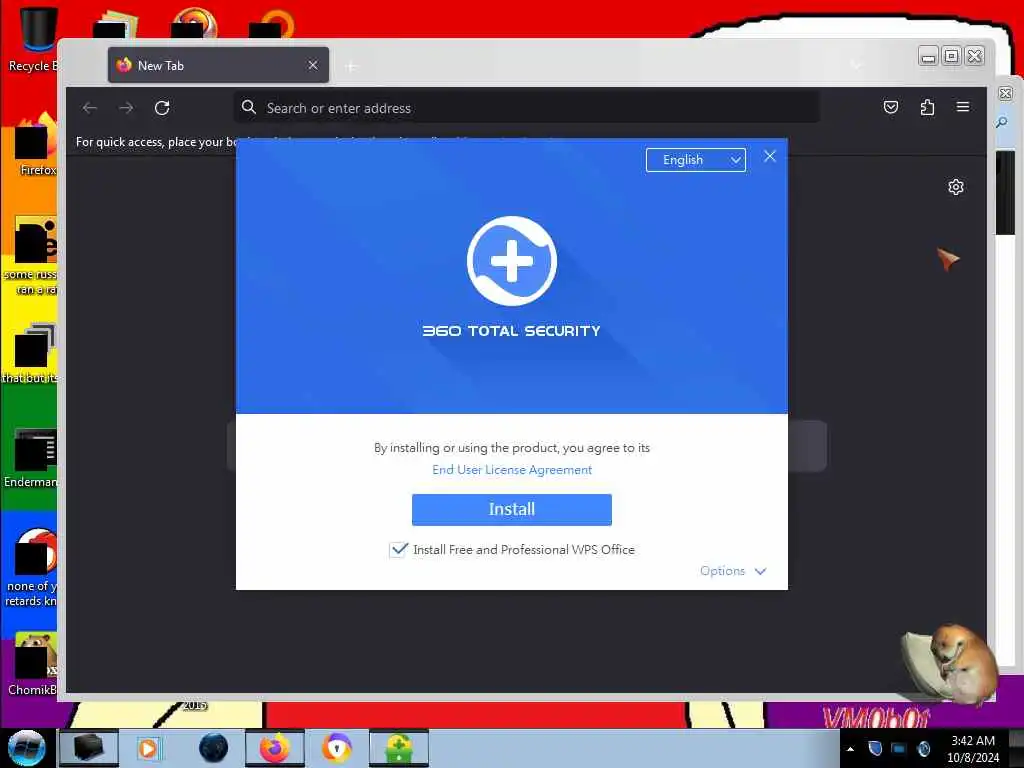
Task: Select the ChomikBox desktop icon
Action: pyautogui.click(x=33, y=664)
